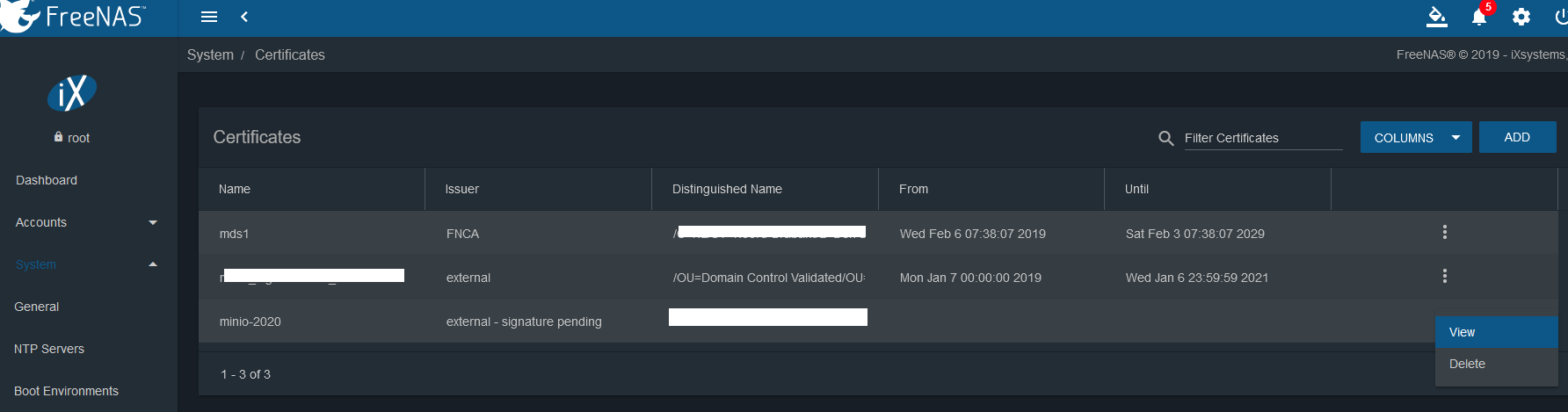The image size is (1568, 412).
Task: Click the power icon in top bar
Action: [1562, 17]
